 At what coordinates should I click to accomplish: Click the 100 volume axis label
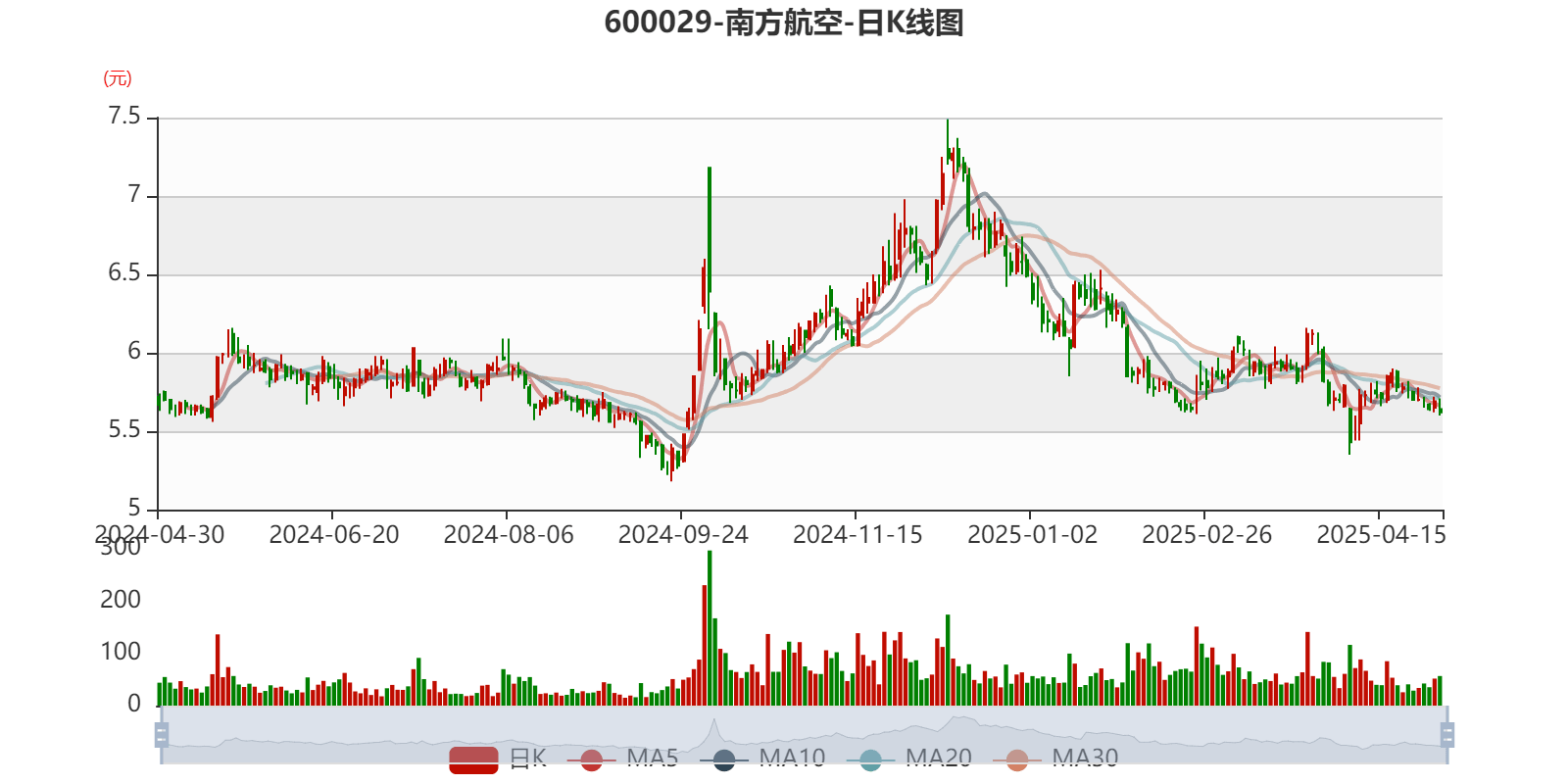pyautogui.click(x=121, y=652)
